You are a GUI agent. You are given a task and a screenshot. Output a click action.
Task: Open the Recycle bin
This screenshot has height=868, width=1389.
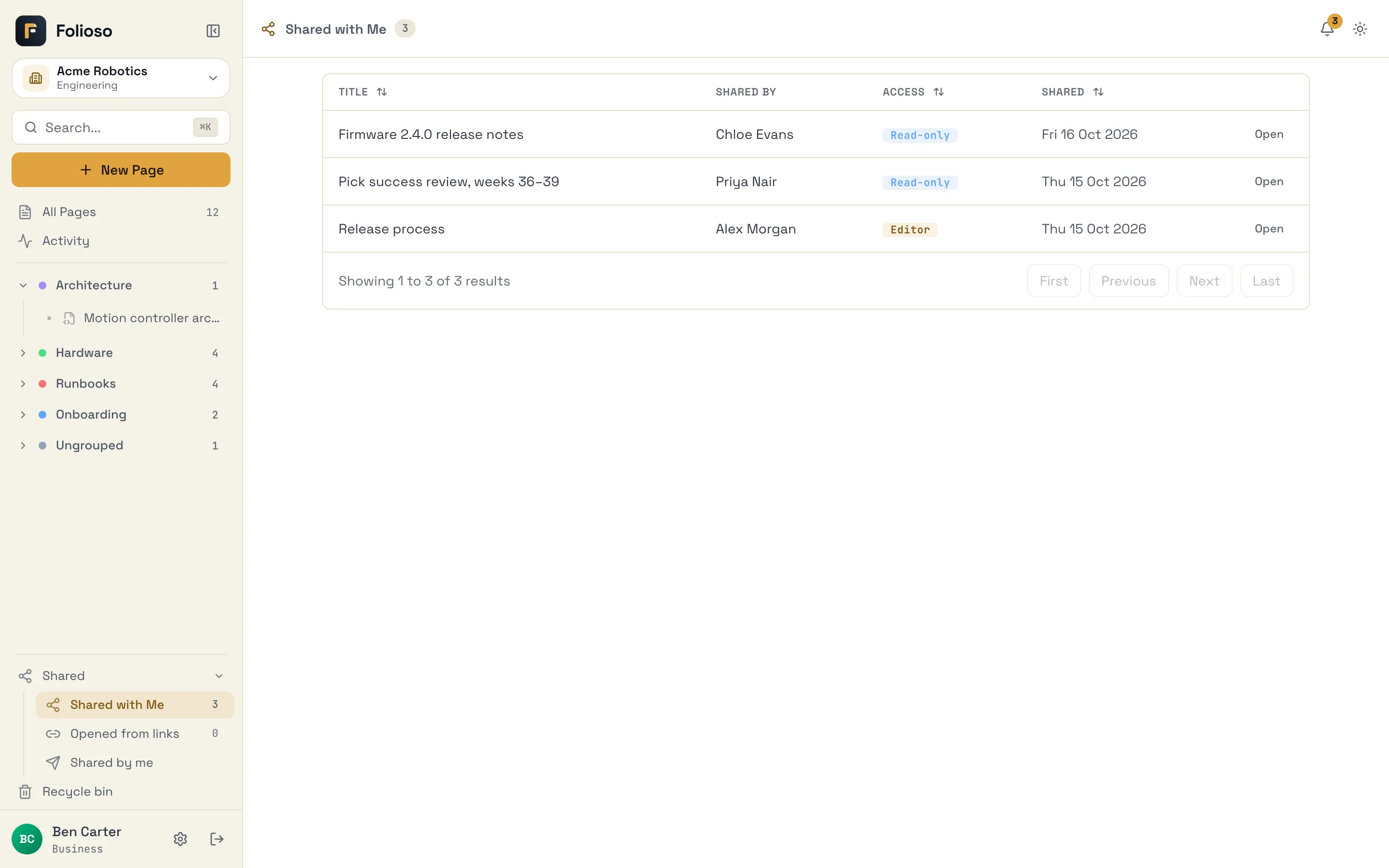click(x=121, y=792)
